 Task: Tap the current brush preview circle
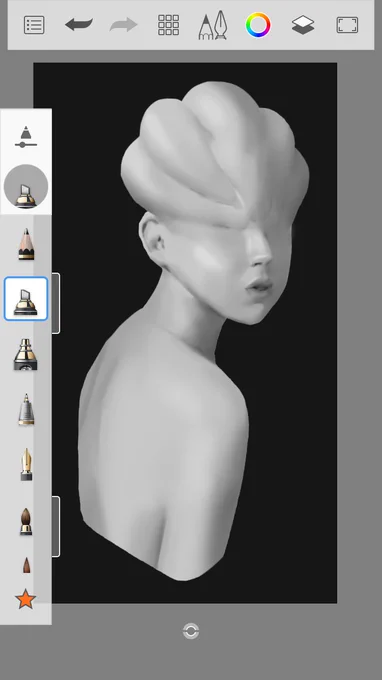26,186
